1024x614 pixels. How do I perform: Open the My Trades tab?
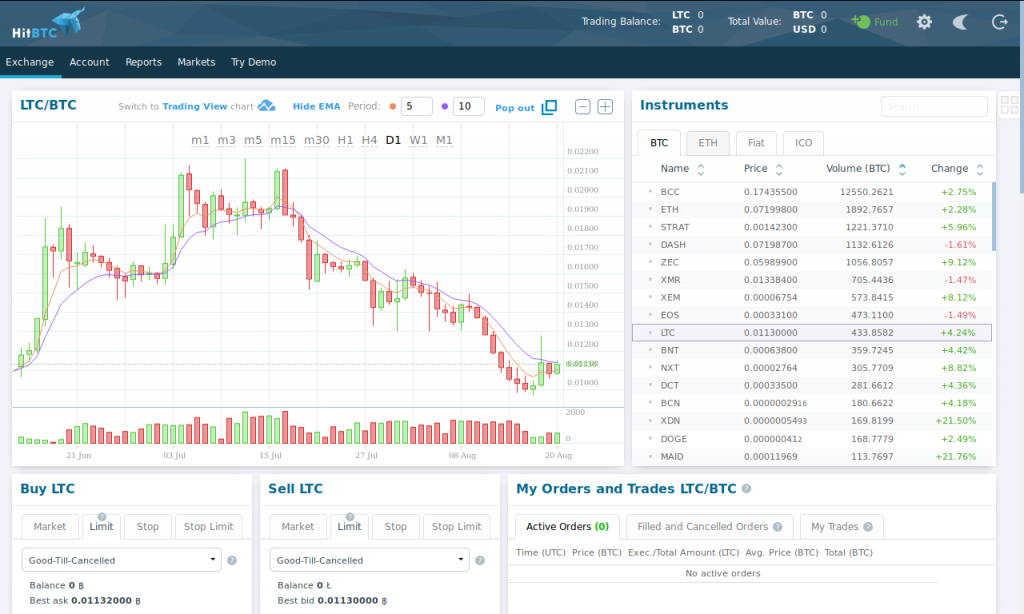842,526
